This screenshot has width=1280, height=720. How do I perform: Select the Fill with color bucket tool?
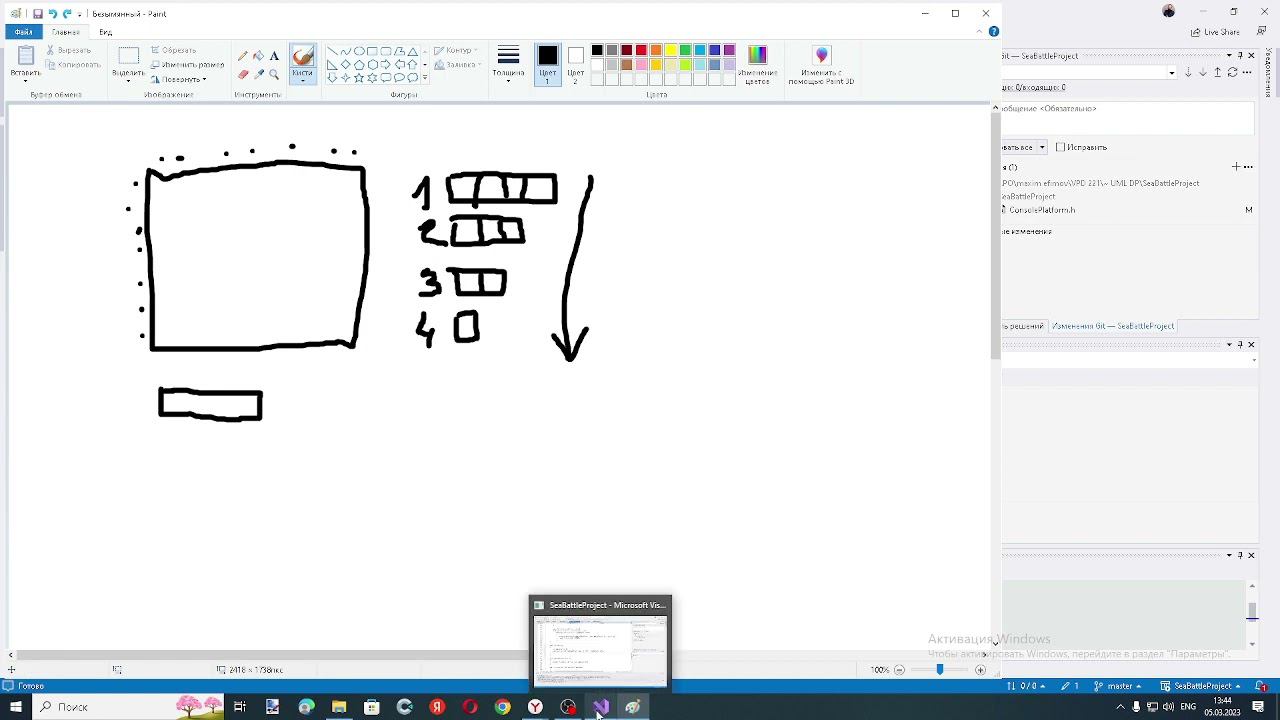coord(259,57)
